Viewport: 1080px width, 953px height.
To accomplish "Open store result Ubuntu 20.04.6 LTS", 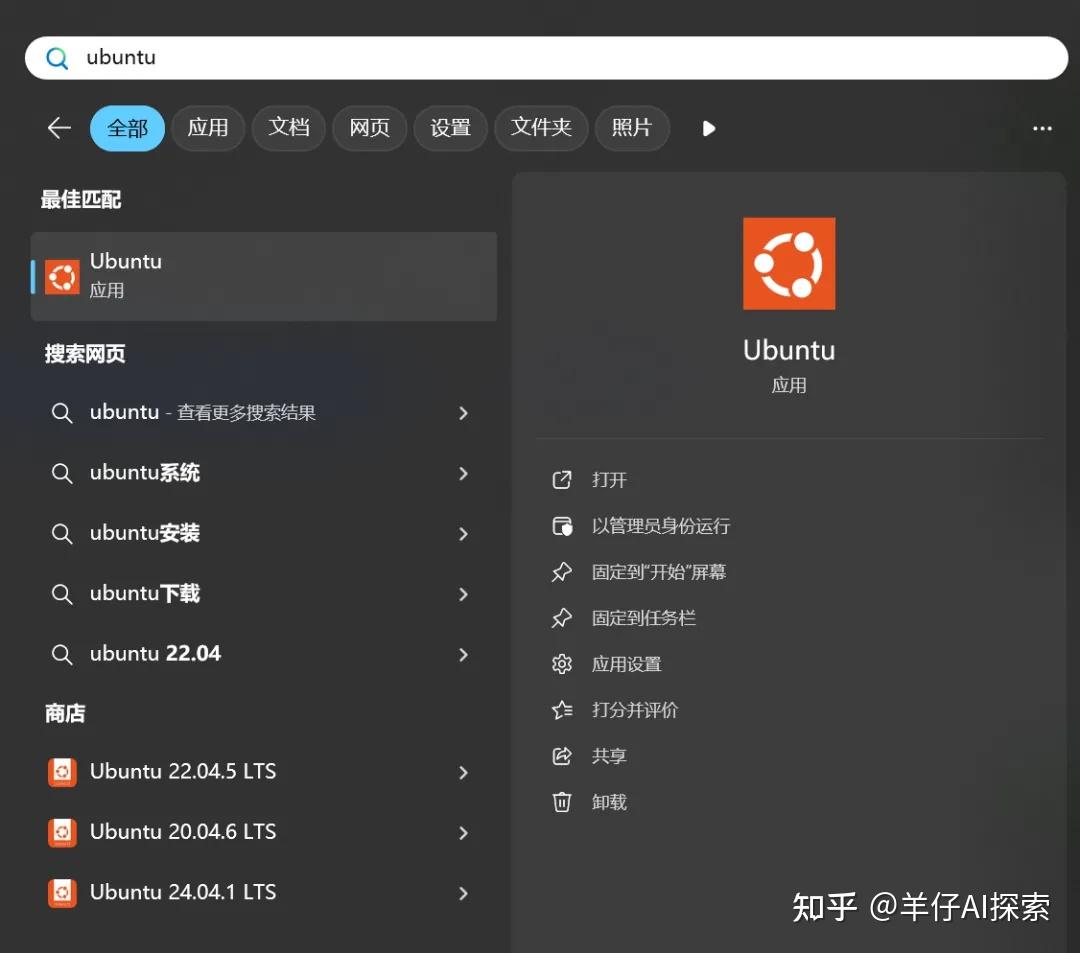I will [x=264, y=832].
